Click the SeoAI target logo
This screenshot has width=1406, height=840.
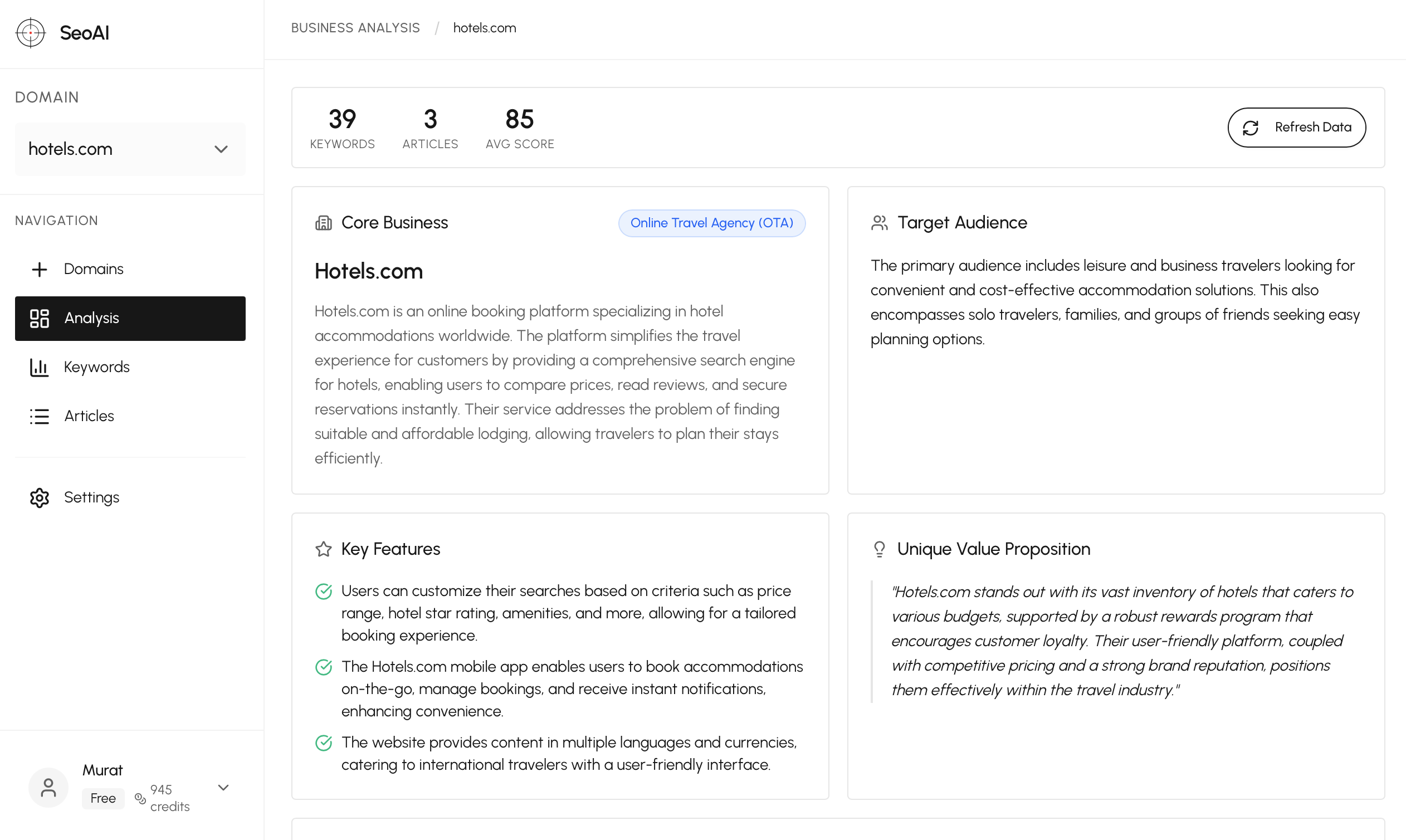[31, 33]
